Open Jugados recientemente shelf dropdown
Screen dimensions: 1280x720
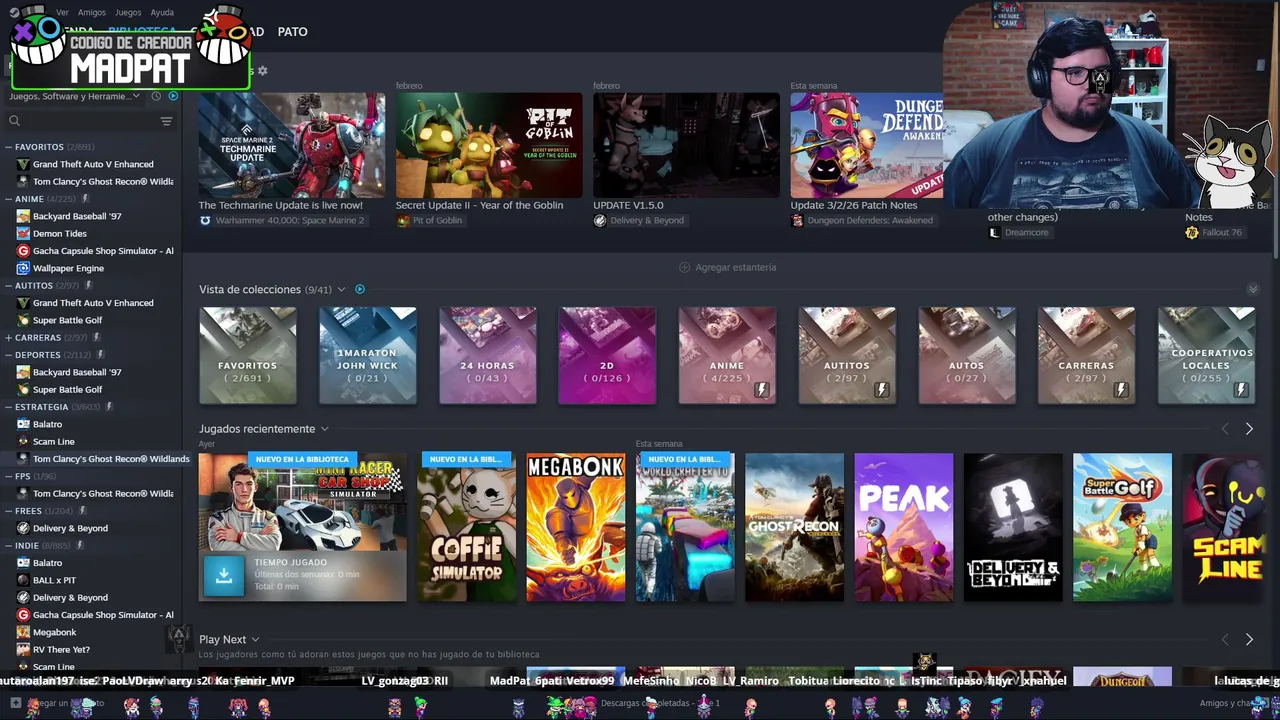(324, 429)
